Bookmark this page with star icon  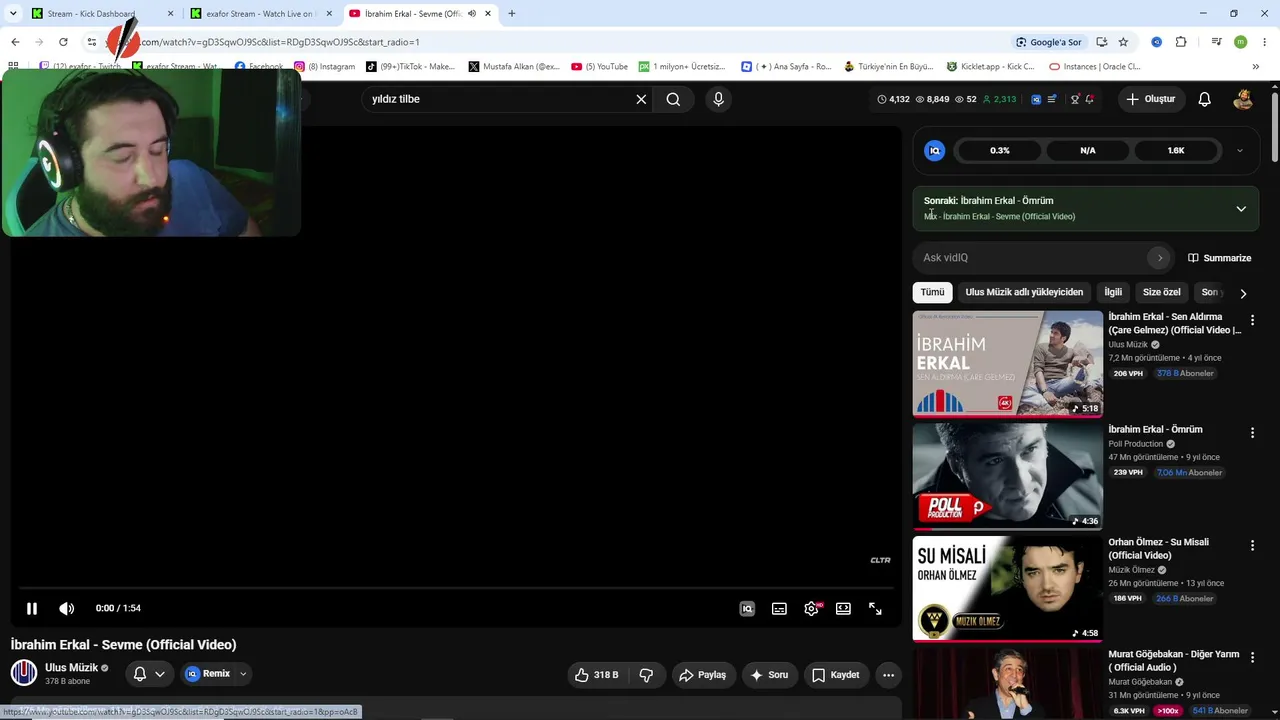coord(1123,42)
